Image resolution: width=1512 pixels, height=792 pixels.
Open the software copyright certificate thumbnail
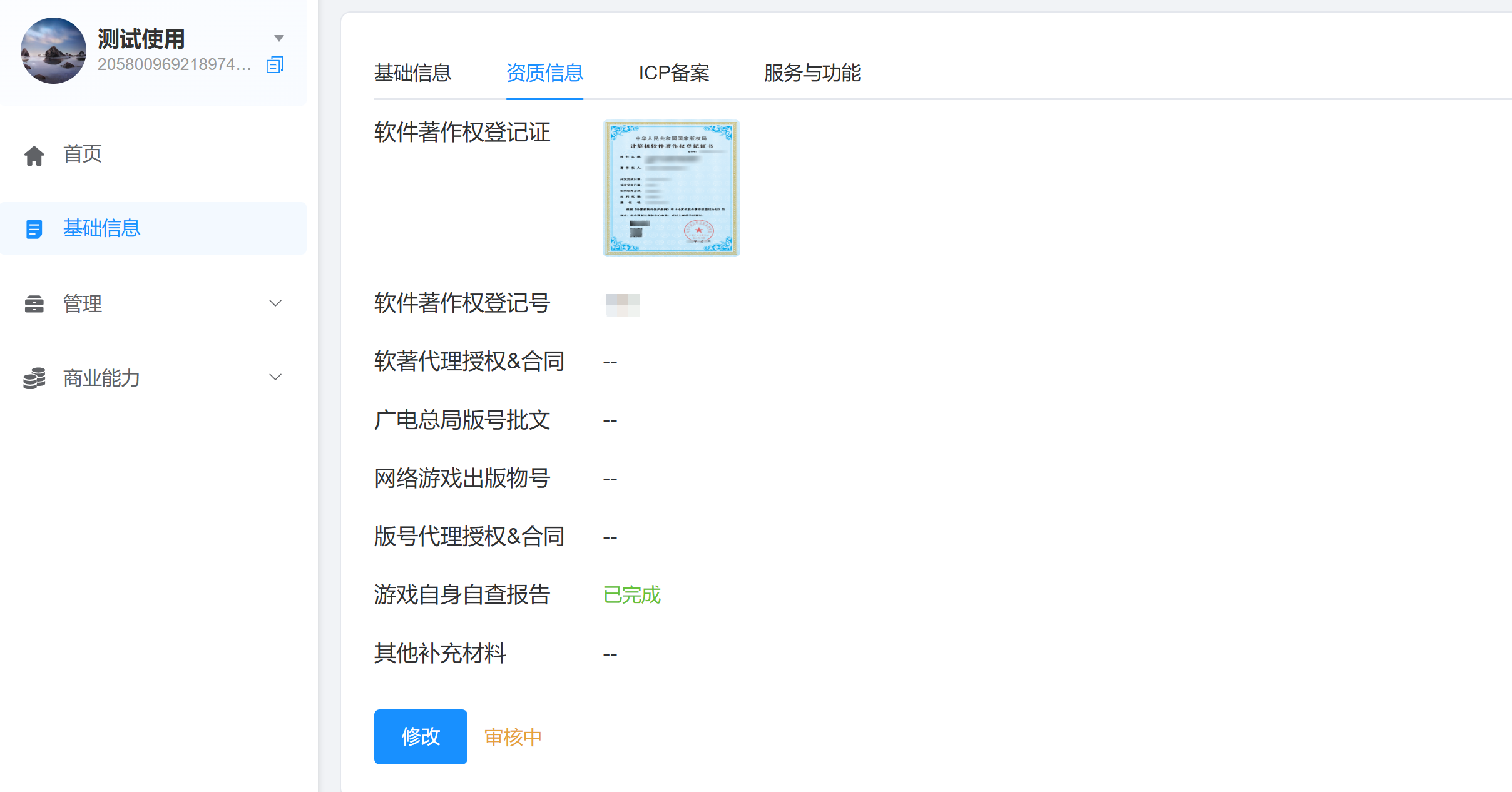(672, 188)
